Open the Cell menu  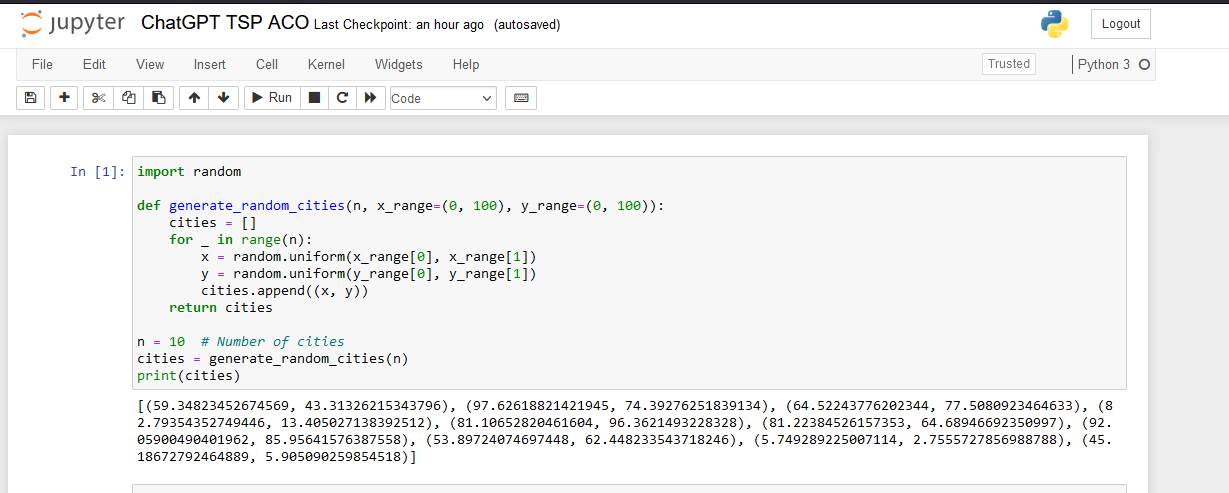click(x=267, y=64)
